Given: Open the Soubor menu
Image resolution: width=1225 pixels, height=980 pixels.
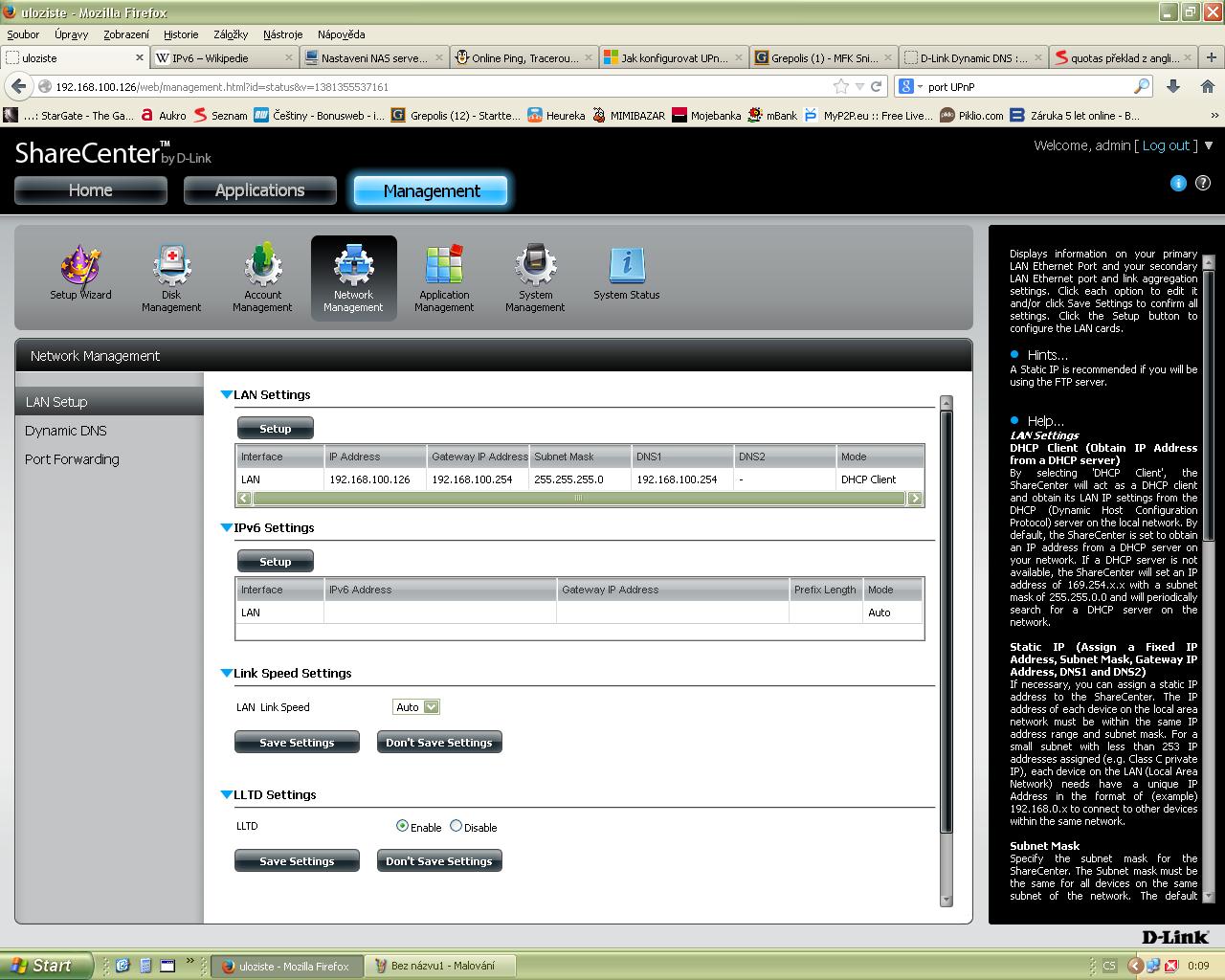Looking at the screenshot, I should click(x=23, y=33).
